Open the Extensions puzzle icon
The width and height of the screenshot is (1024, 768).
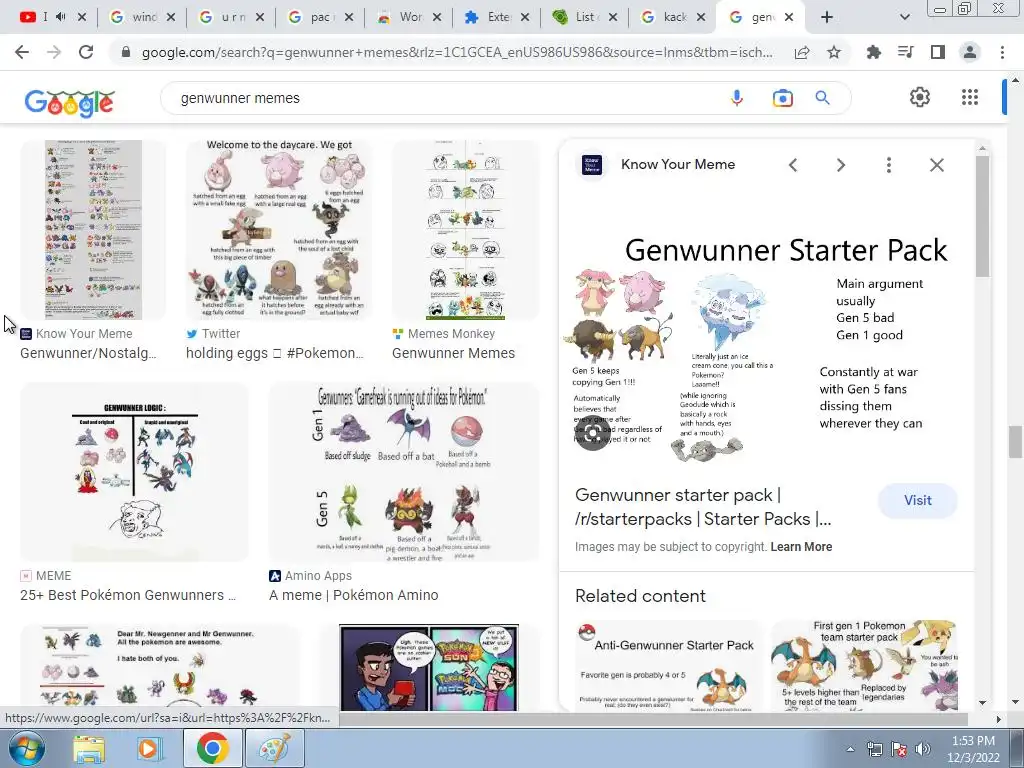874,52
